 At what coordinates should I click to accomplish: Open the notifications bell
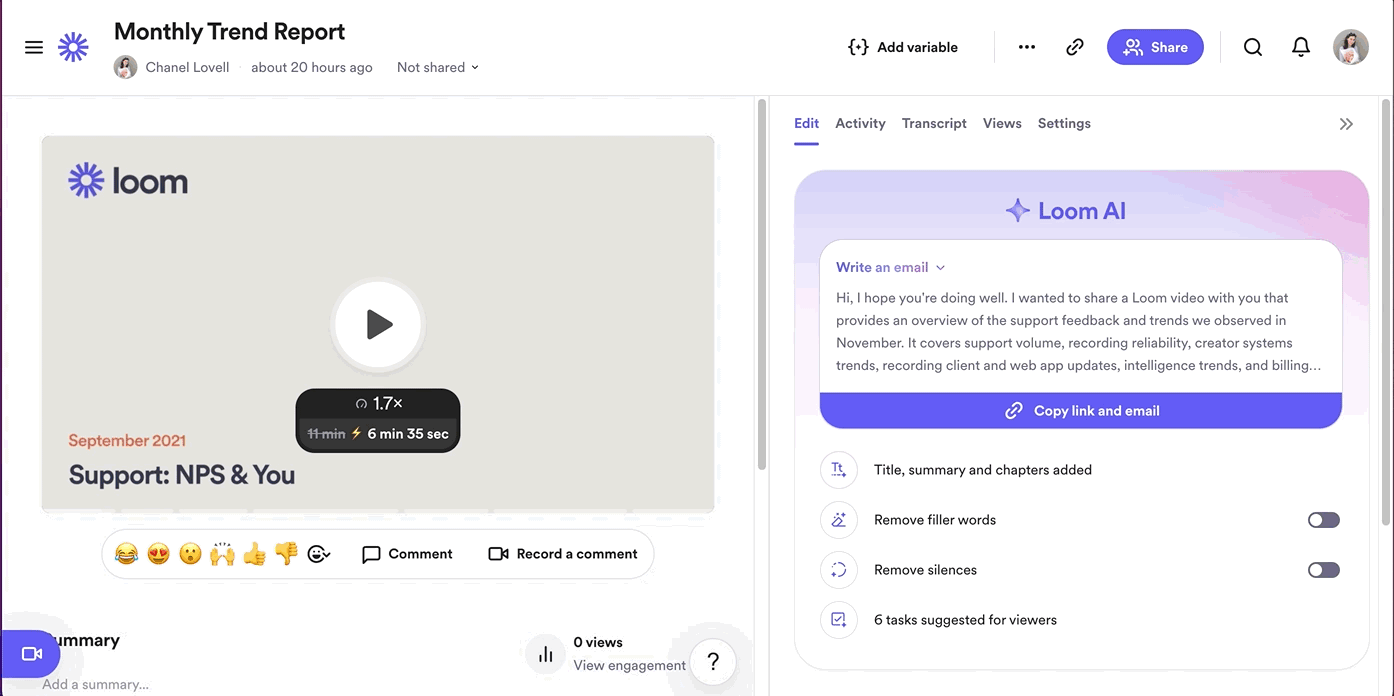click(x=1300, y=47)
